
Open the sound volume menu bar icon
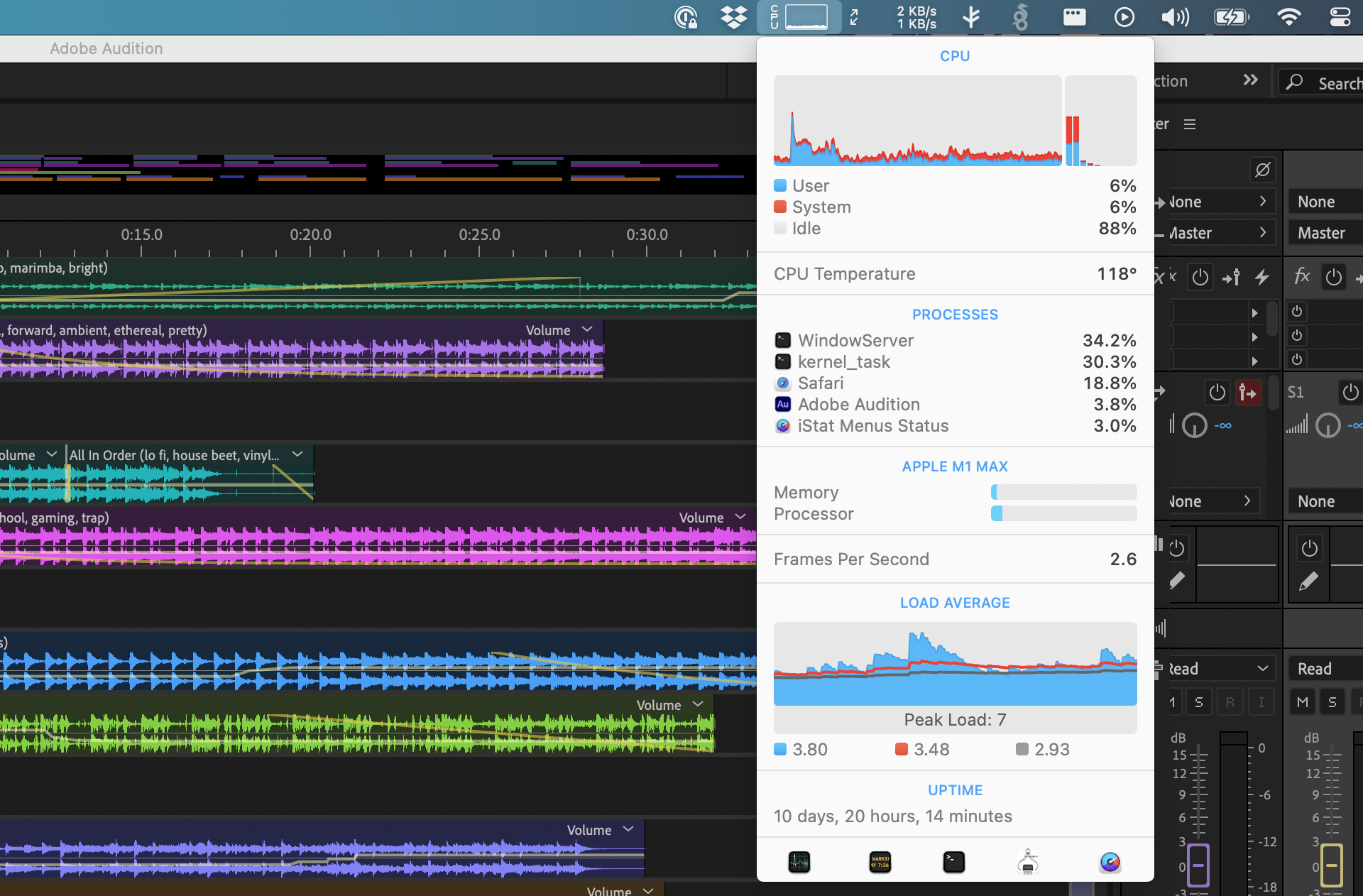coord(1175,17)
